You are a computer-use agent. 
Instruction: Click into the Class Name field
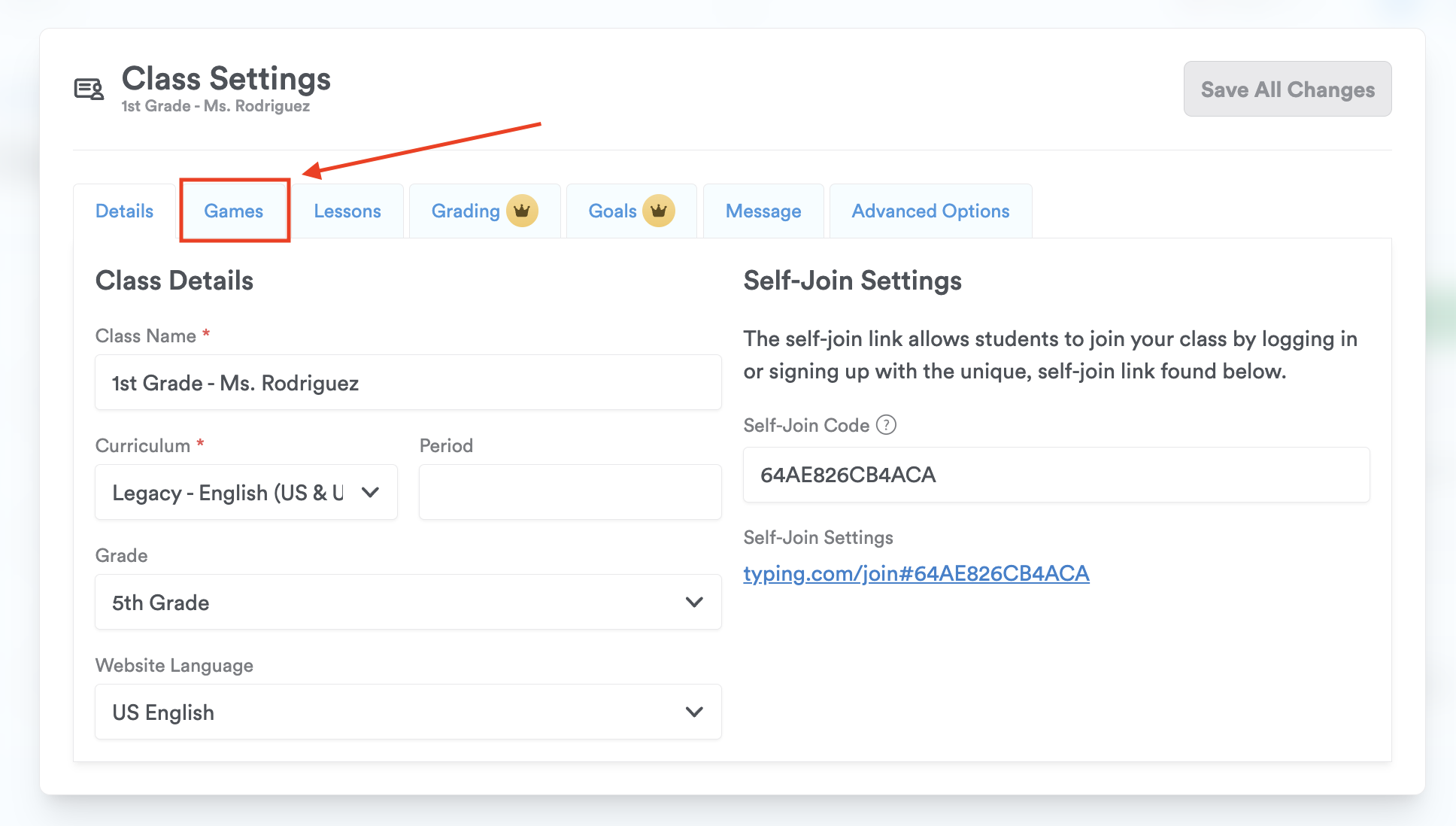pyautogui.click(x=408, y=382)
